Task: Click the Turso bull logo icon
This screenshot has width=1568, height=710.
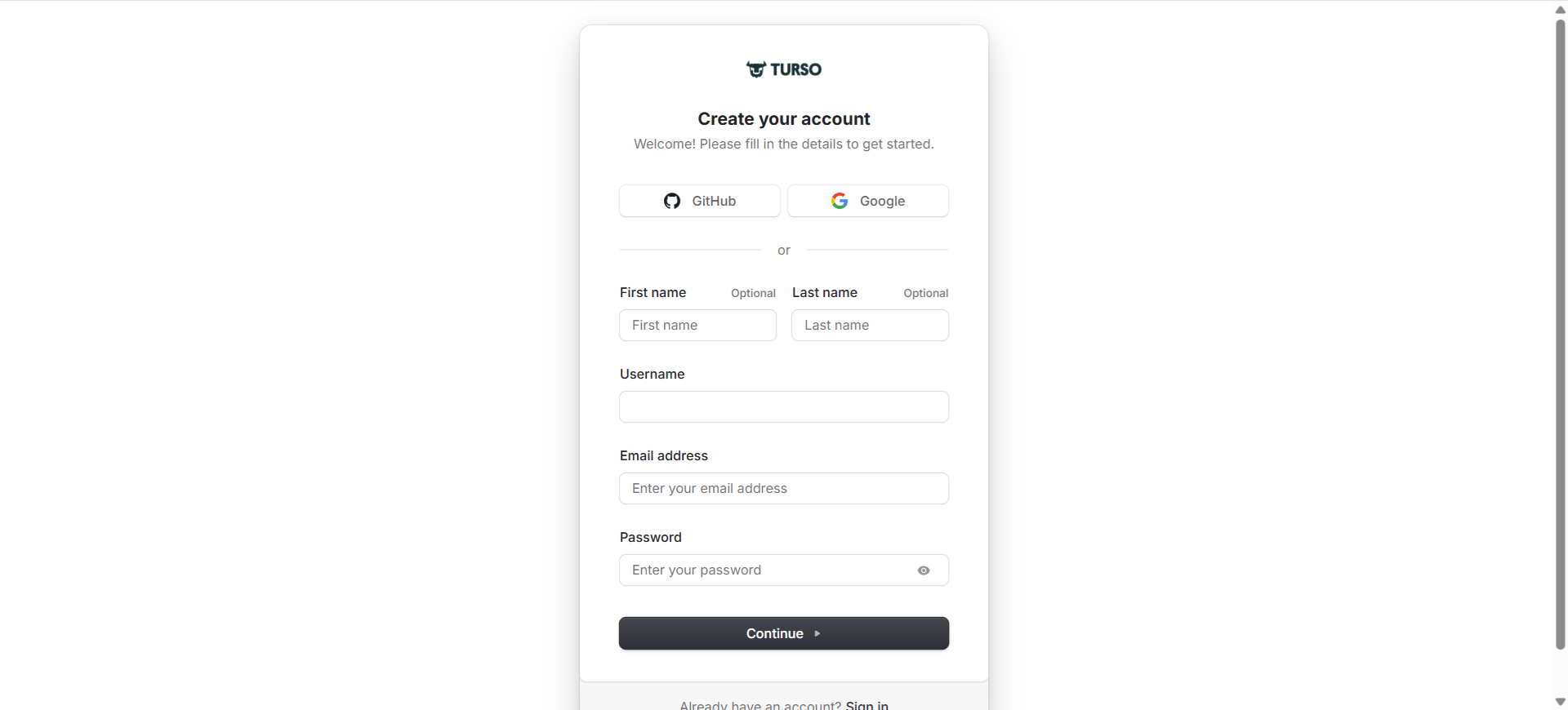Action: (x=755, y=69)
